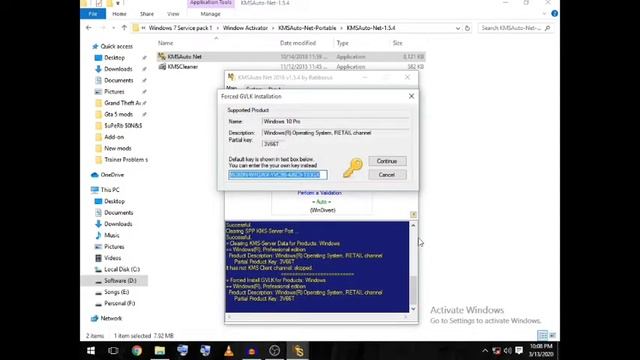The image size is (640, 360).
Task: Open VLC media player from taskbar
Action: click(229, 351)
